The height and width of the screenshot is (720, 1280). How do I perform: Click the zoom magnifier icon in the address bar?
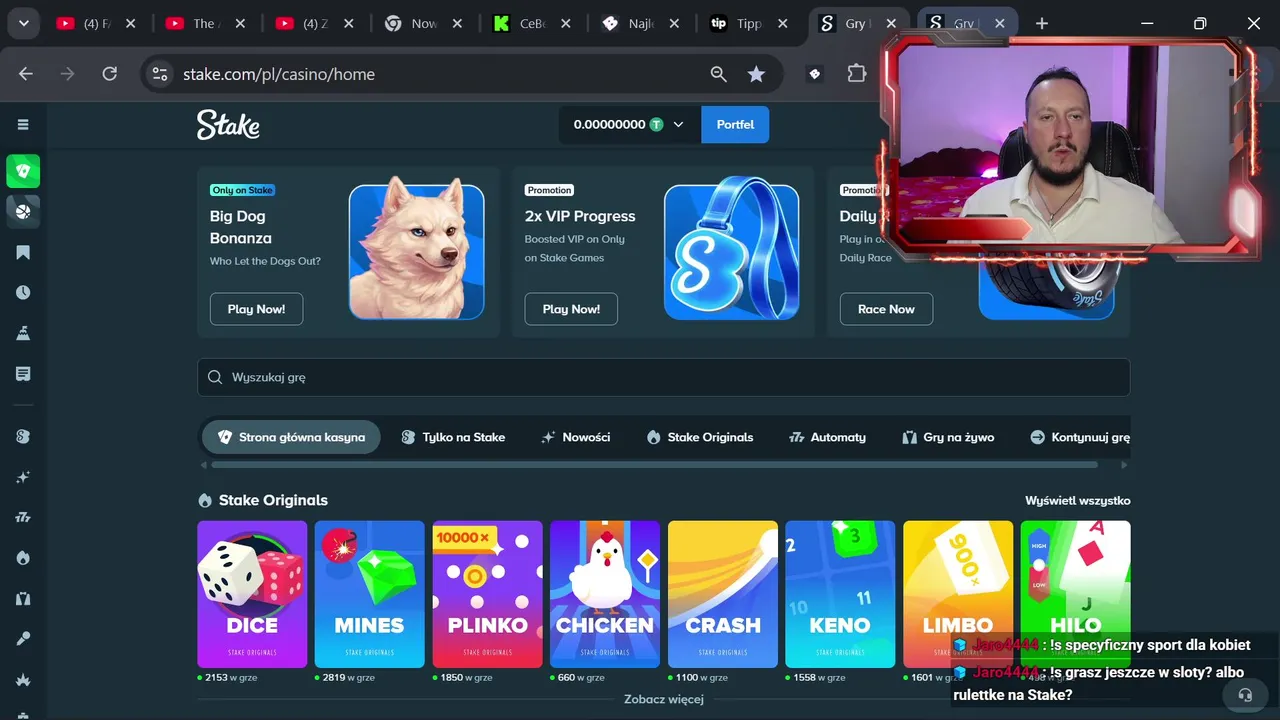(718, 74)
